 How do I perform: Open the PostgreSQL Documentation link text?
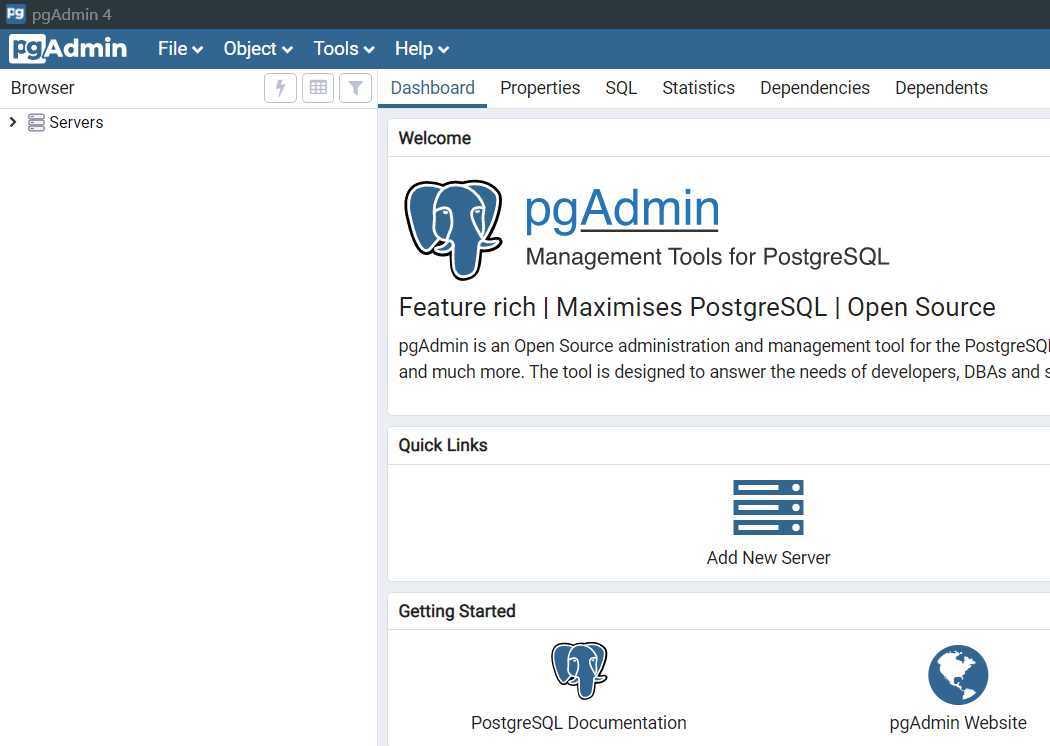[x=579, y=723]
